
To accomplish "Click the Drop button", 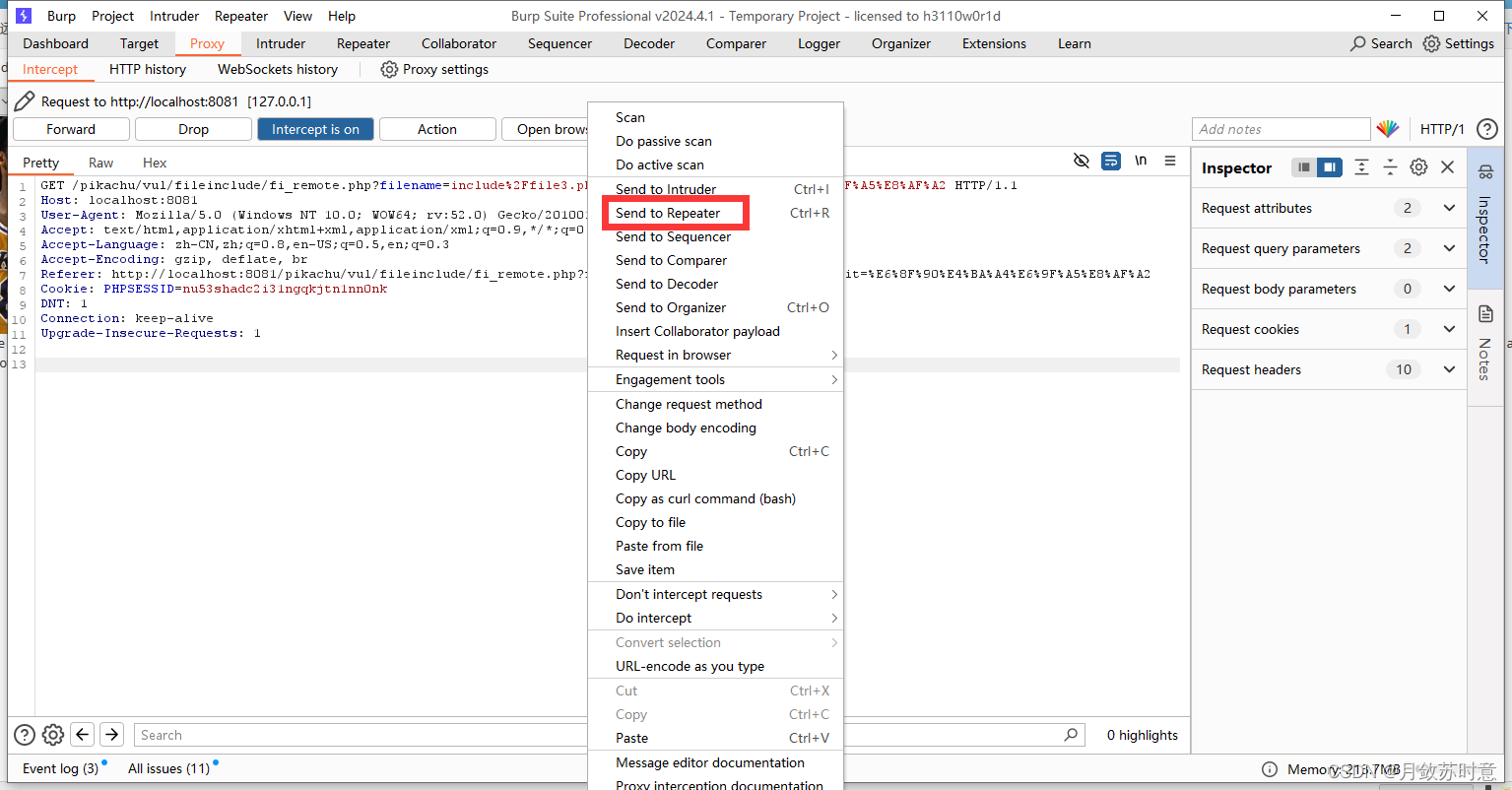I will pyautogui.click(x=193, y=129).
